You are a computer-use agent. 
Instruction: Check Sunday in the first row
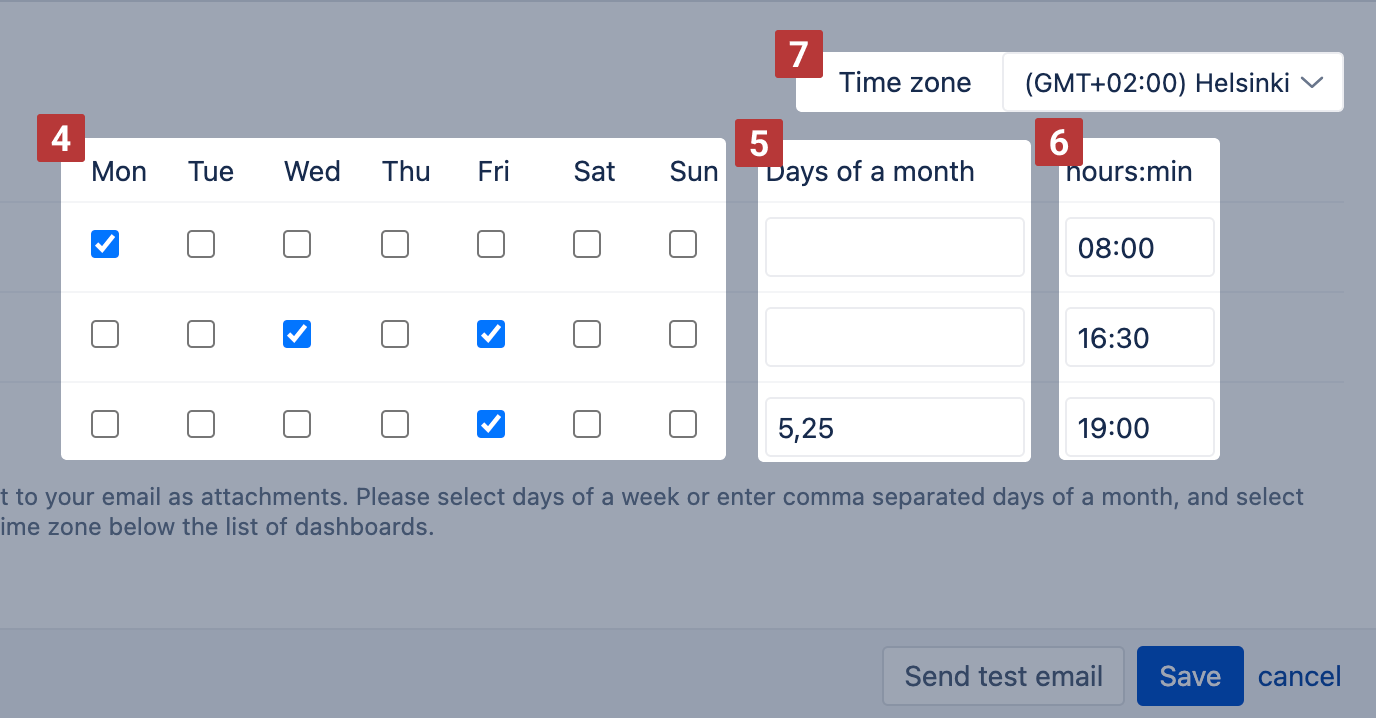683,244
